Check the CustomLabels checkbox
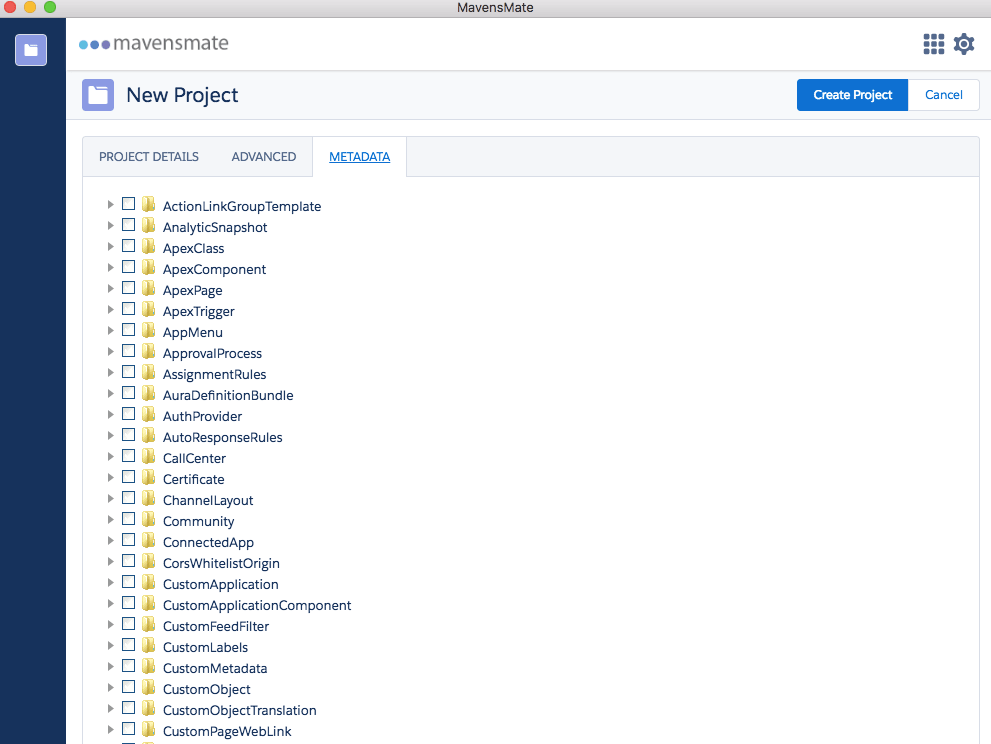991x744 pixels. [128, 644]
